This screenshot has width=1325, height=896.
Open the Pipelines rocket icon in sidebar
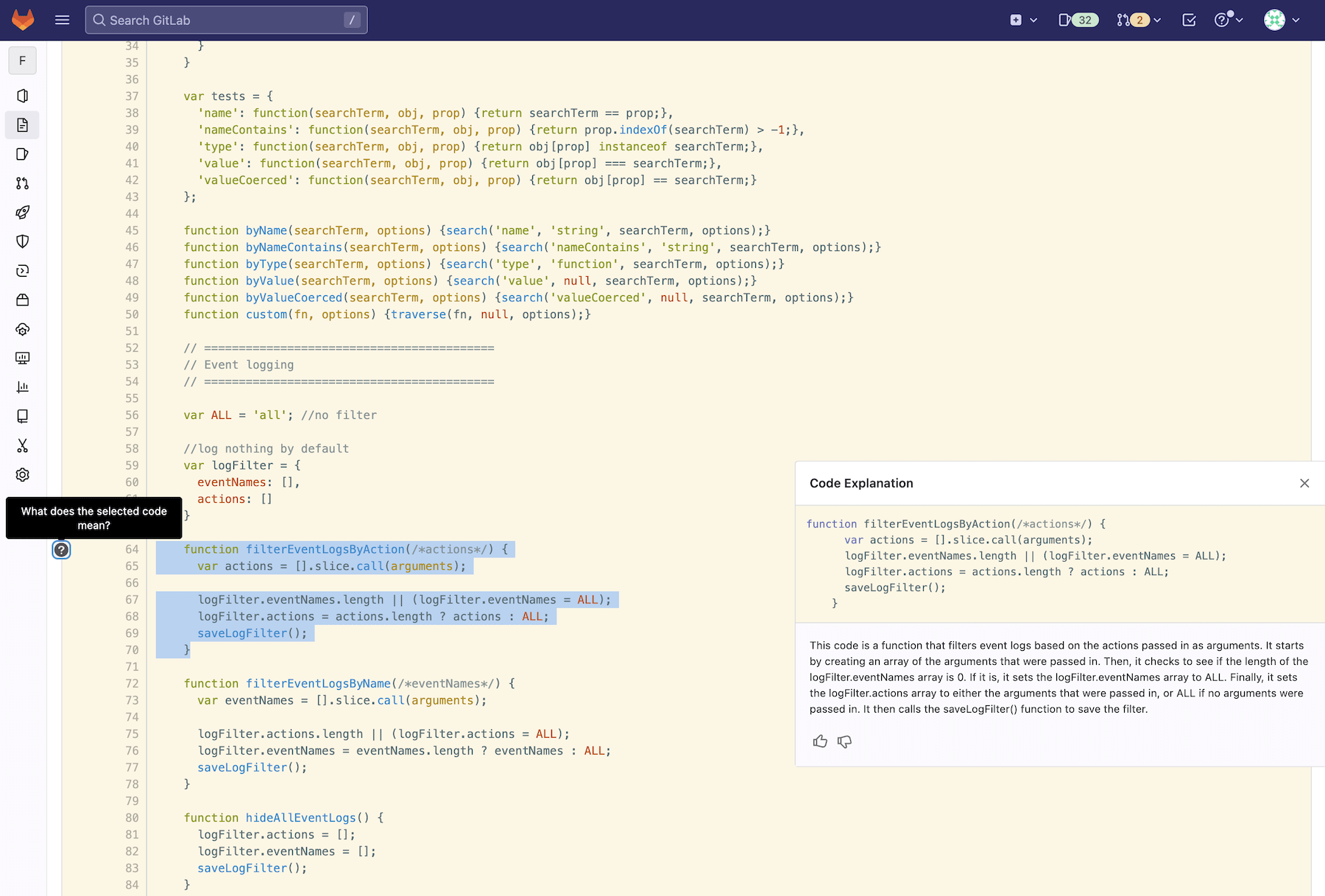tap(22, 212)
